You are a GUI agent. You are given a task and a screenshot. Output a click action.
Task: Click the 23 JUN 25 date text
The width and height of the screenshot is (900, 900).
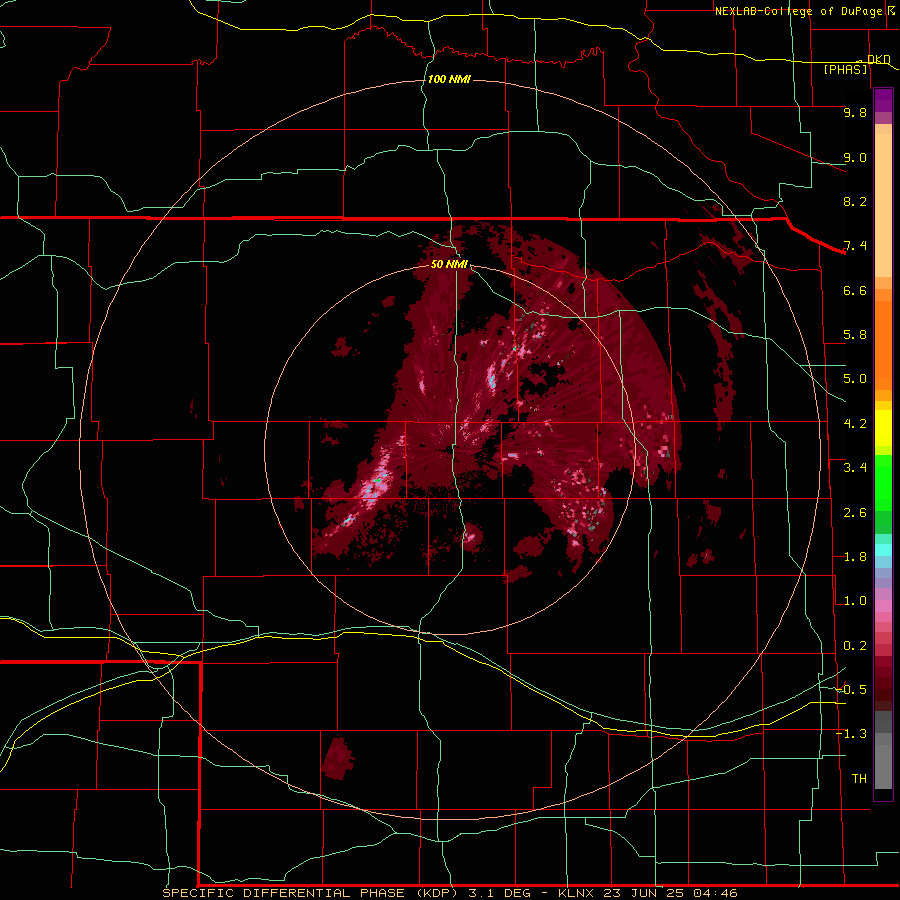[x=643, y=893]
